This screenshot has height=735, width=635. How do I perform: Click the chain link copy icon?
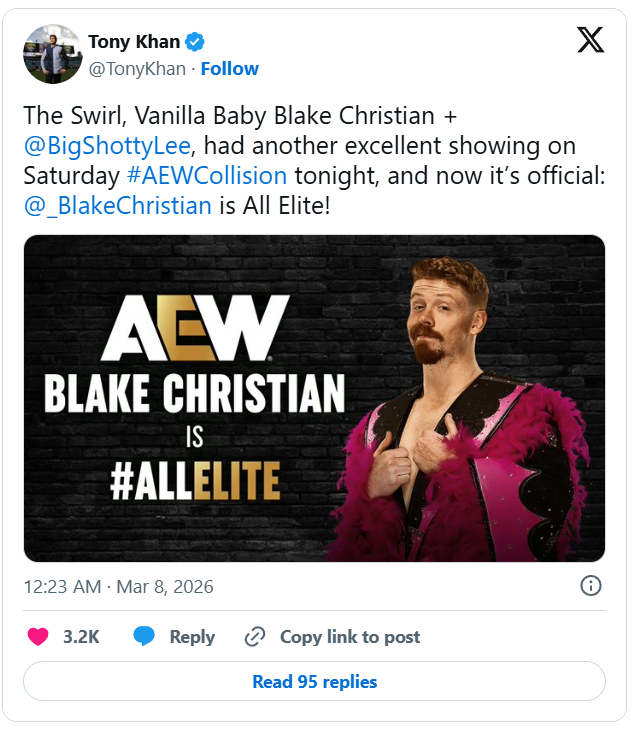[x=255, y=637]
